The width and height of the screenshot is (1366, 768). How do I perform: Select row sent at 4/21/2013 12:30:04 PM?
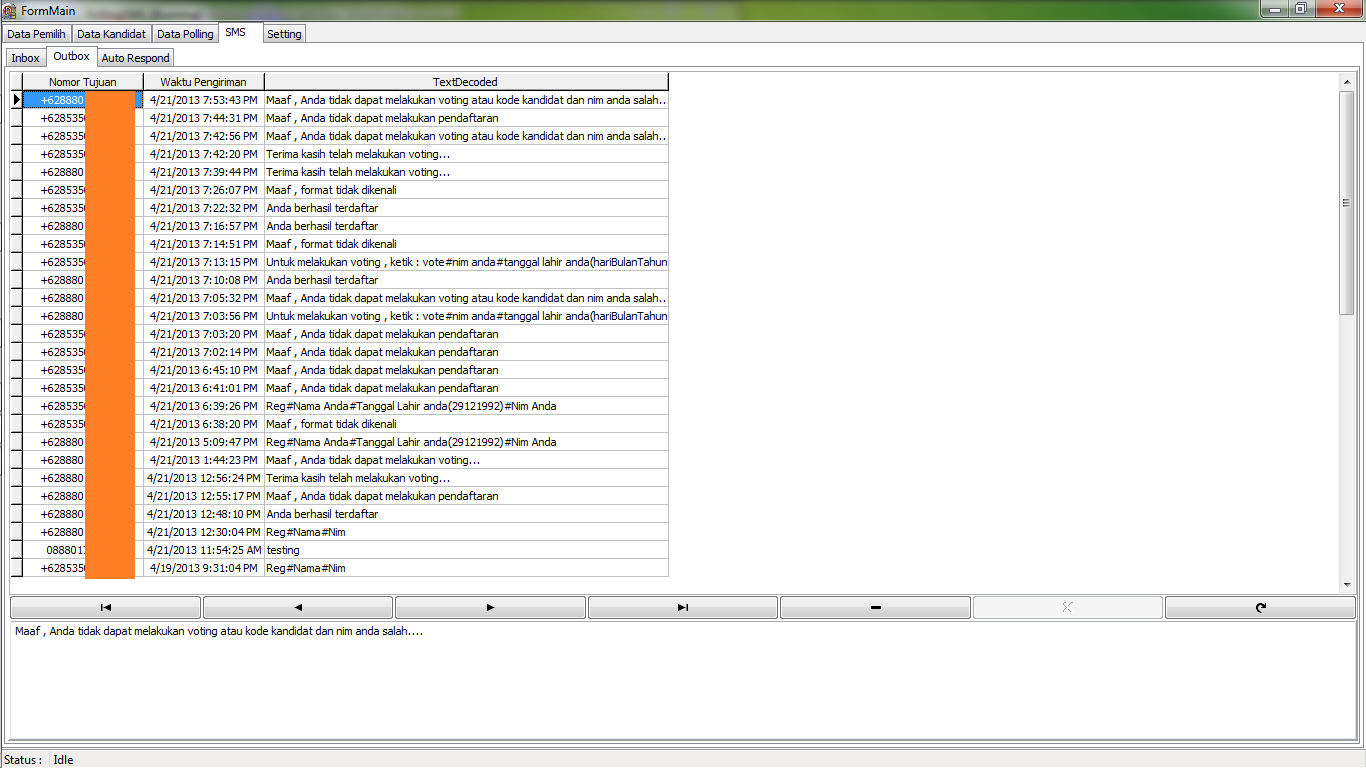click(340, 532)
